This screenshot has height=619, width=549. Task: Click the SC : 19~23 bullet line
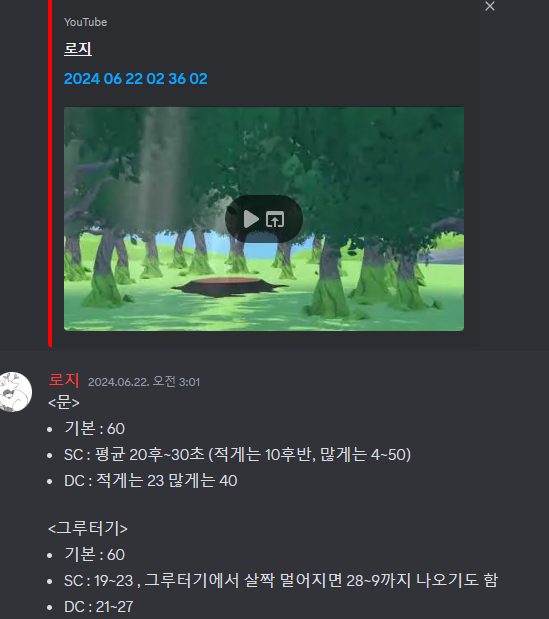(x=281, y=581)
